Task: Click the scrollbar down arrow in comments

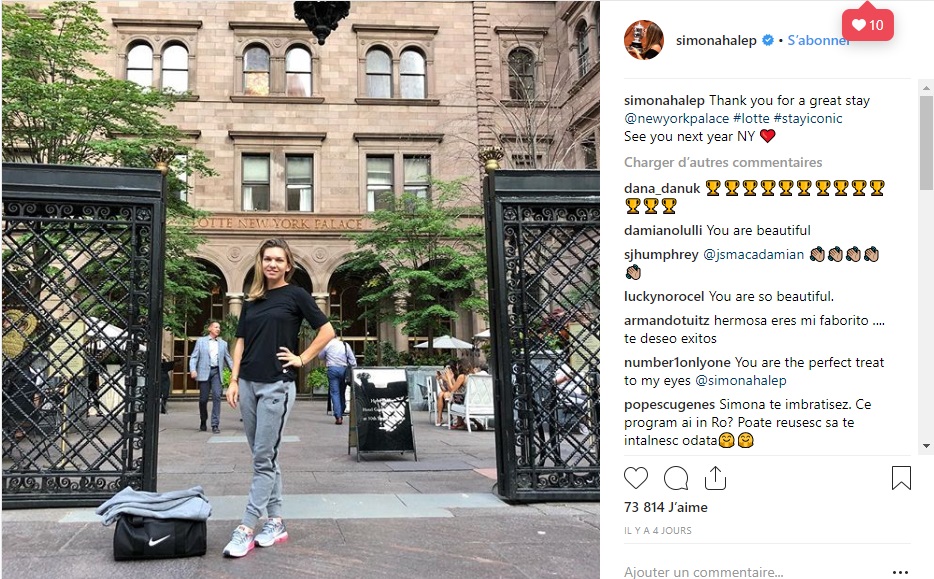Action: point(926,446)
